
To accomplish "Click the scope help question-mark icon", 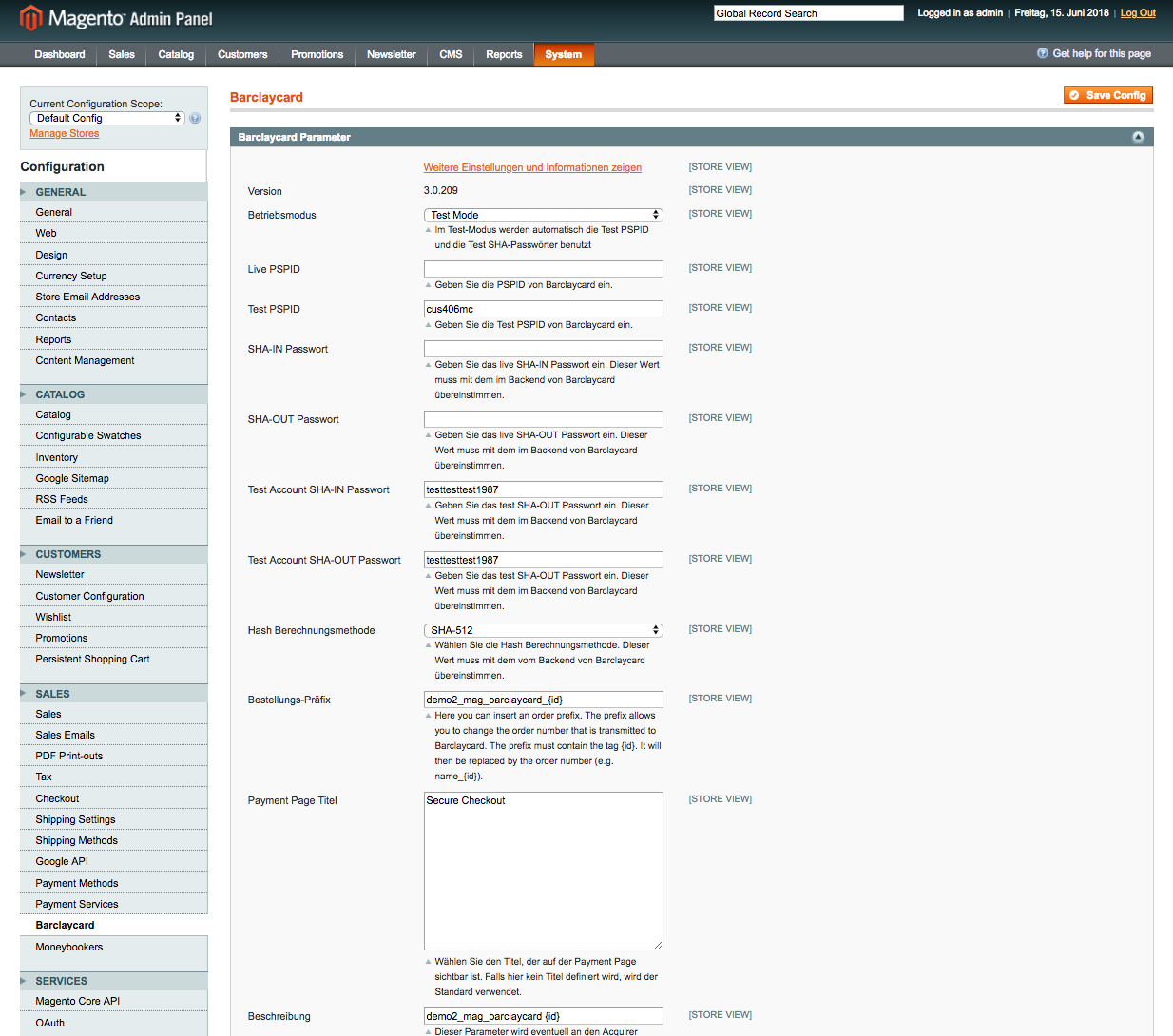I will (x=195, y=119).
